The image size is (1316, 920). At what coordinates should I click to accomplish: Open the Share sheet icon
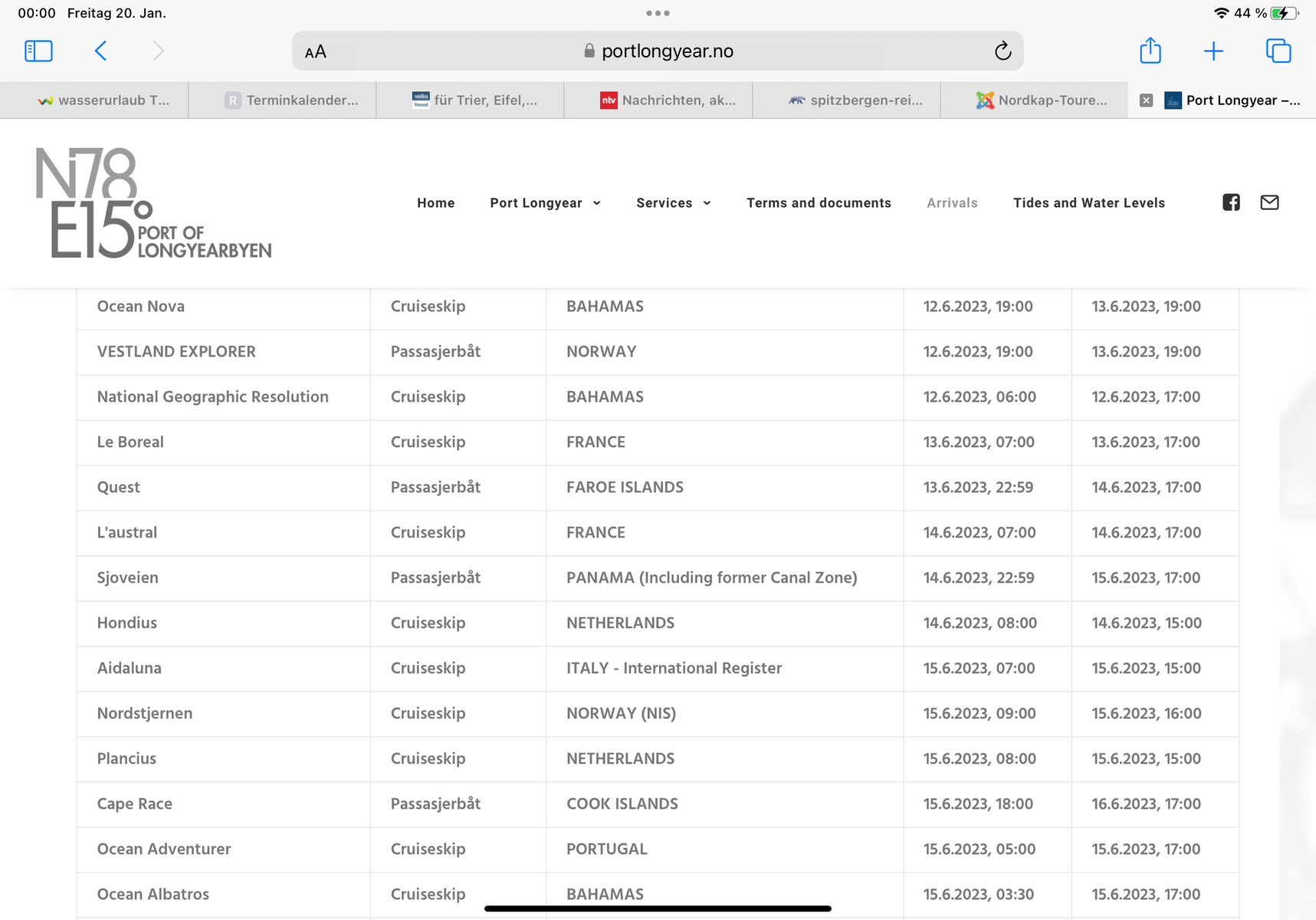pyautogui.click(x=1150, y=51)
